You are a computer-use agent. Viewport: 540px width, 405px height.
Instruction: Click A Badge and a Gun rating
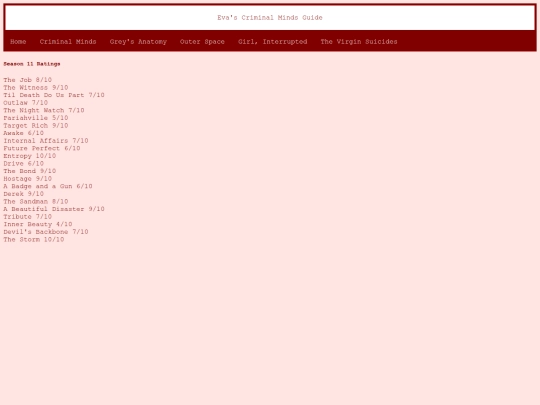pos(48,186)
